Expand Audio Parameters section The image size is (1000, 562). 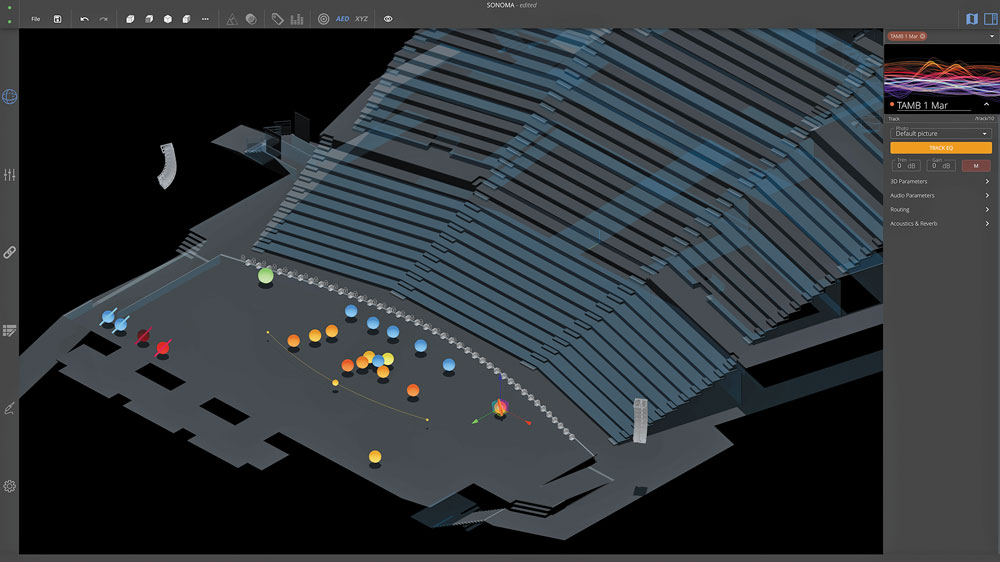click(x=941, y=196)
